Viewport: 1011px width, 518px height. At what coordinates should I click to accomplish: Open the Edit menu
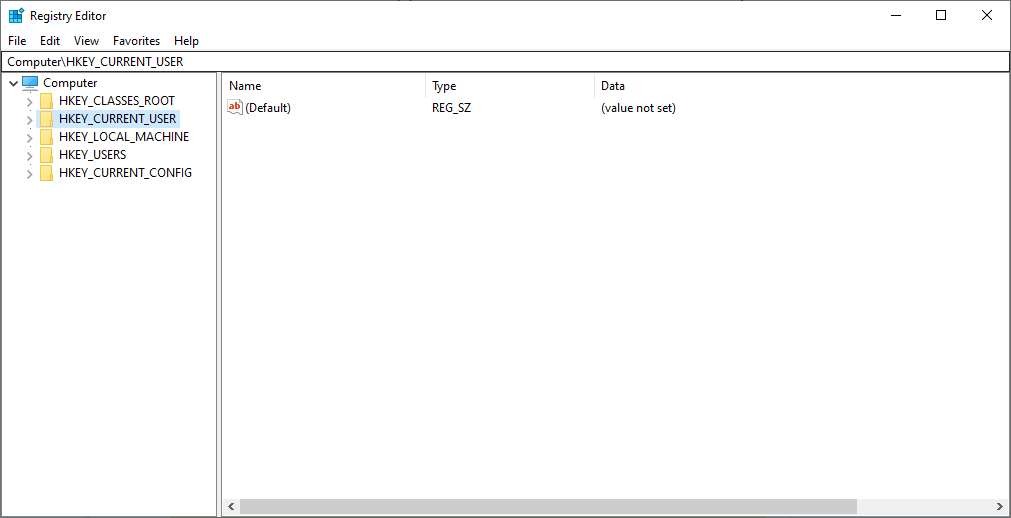pyautogui.click(x=50, y=41)
